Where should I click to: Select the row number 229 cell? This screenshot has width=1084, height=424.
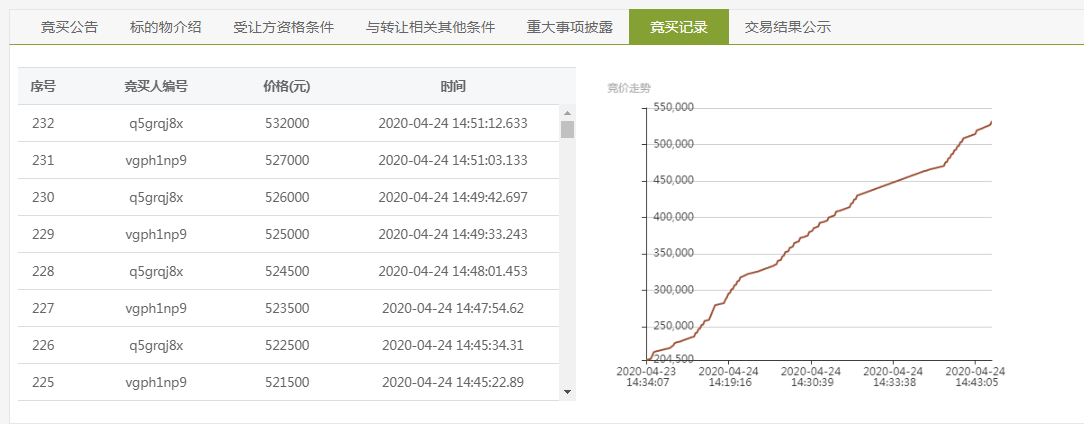43,234
